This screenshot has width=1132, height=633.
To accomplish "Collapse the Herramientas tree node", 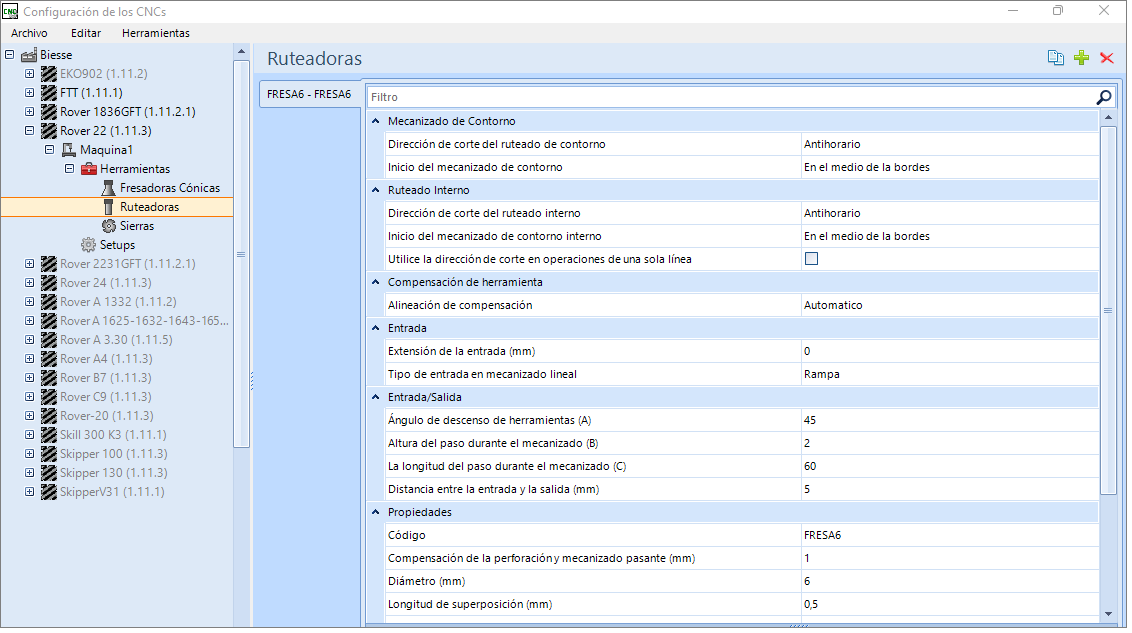I will (x=69, y=169).
